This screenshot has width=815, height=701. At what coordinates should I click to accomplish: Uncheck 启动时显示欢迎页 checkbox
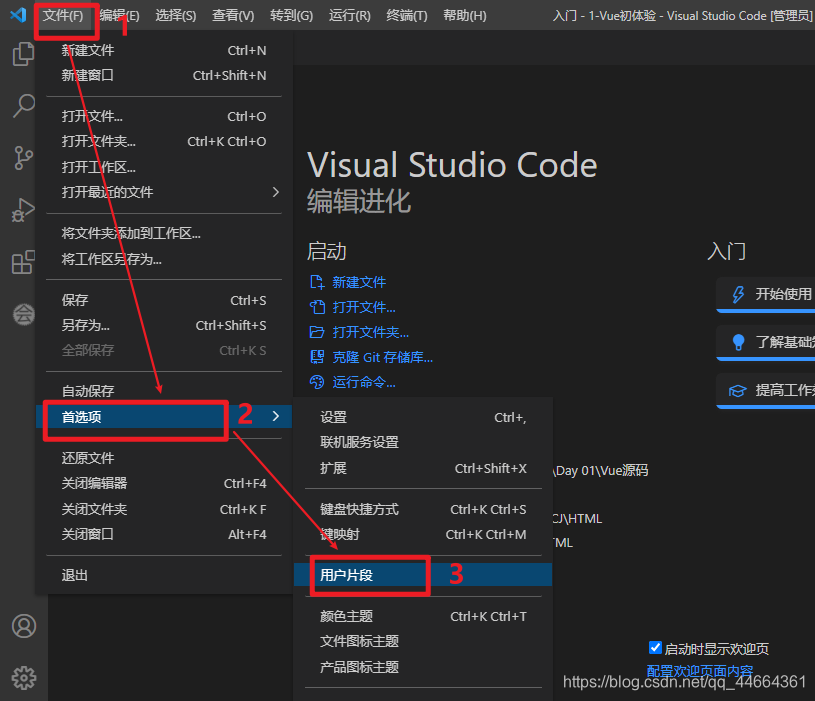tap(656, 648)
